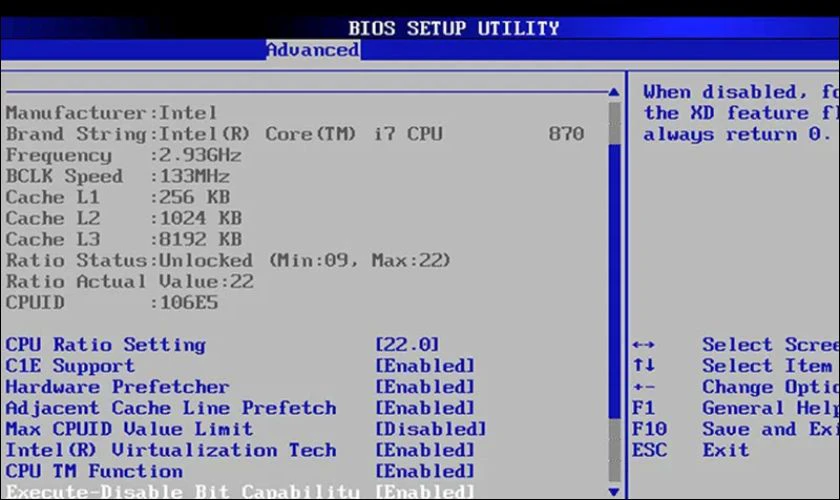Screen dimensions: 840x500
Task: Click the Manufacturer:Intel line
Action: (x=111, y=113)
